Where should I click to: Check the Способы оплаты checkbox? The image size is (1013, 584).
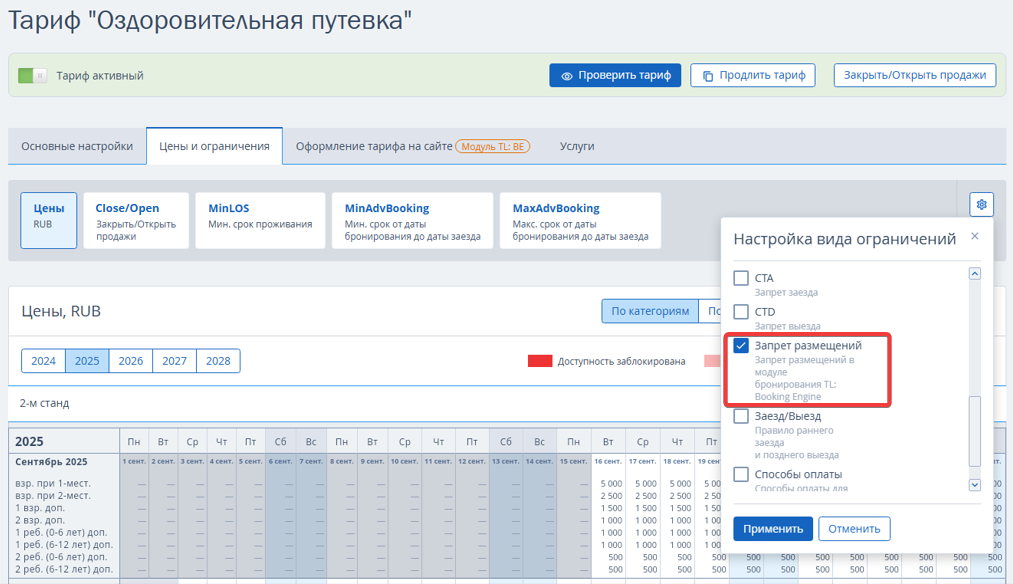tap(741, 474)
